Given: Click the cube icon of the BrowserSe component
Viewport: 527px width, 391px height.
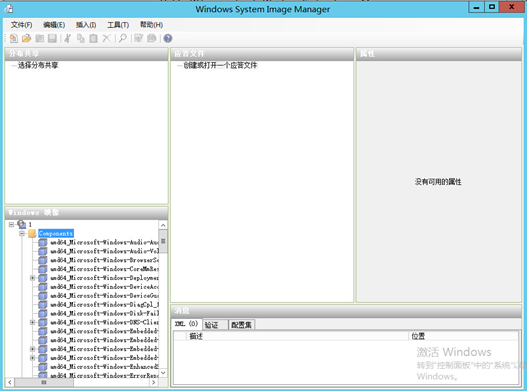Looking at the screenshot, I should 43,260.
